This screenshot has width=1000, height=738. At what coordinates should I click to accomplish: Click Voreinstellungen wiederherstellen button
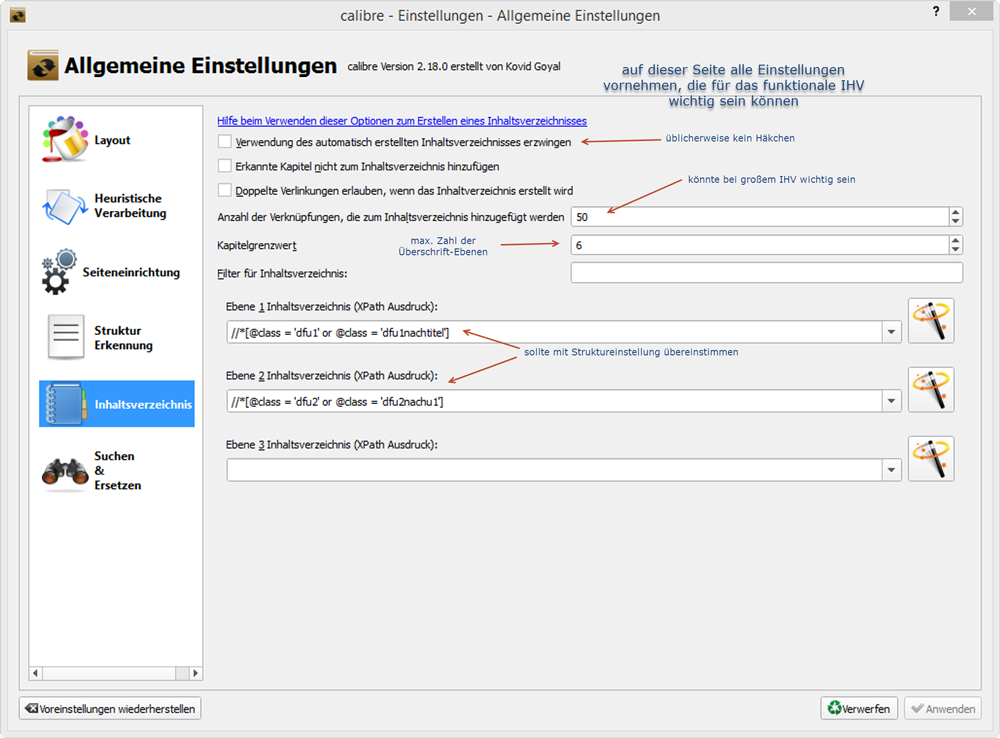[110, 708]
